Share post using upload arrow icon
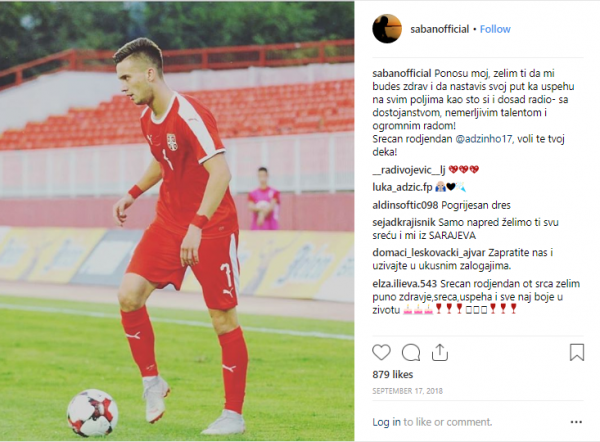 [x=440, y=352]
